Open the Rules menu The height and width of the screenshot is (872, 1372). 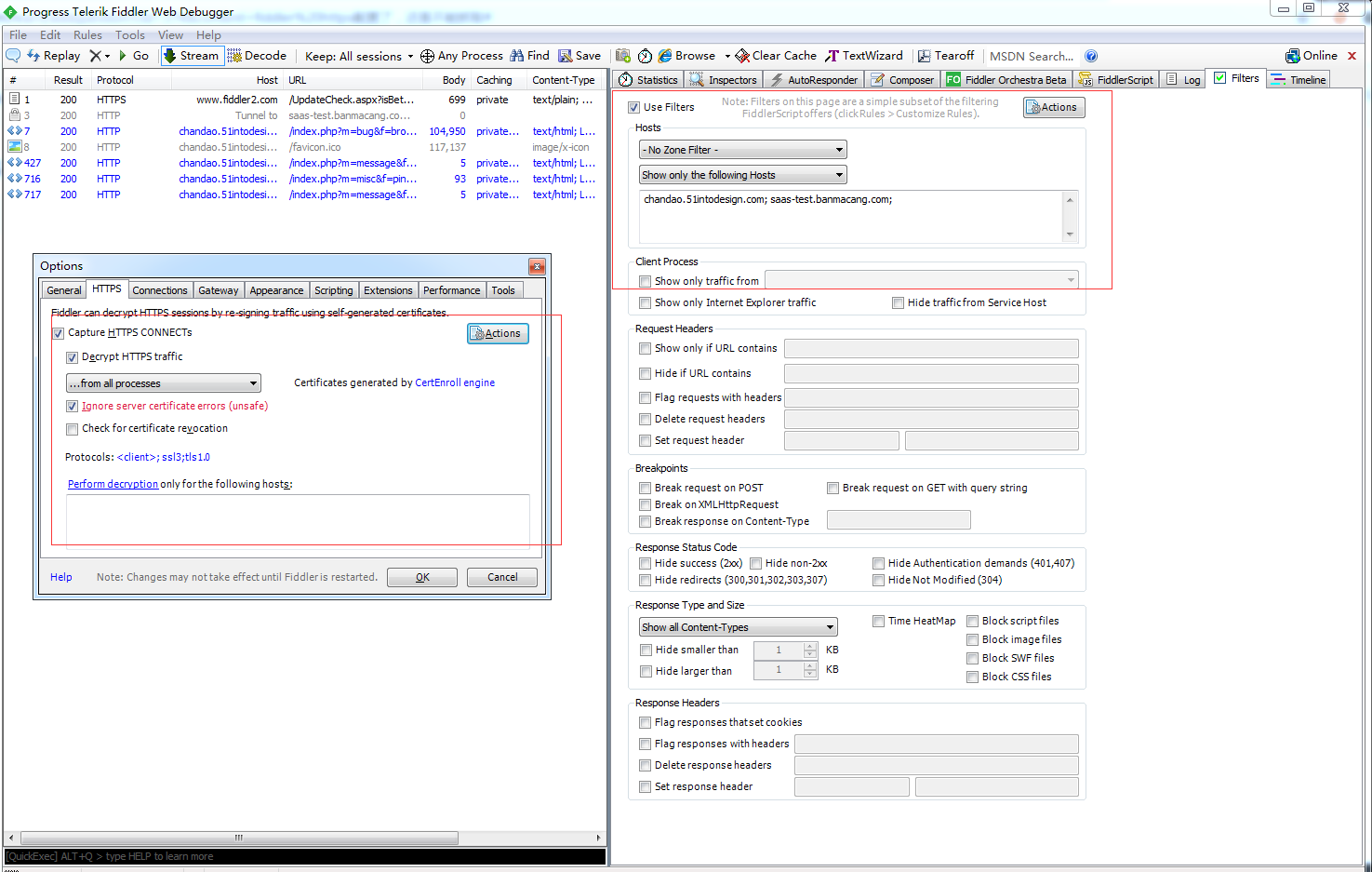pos(87,34)
